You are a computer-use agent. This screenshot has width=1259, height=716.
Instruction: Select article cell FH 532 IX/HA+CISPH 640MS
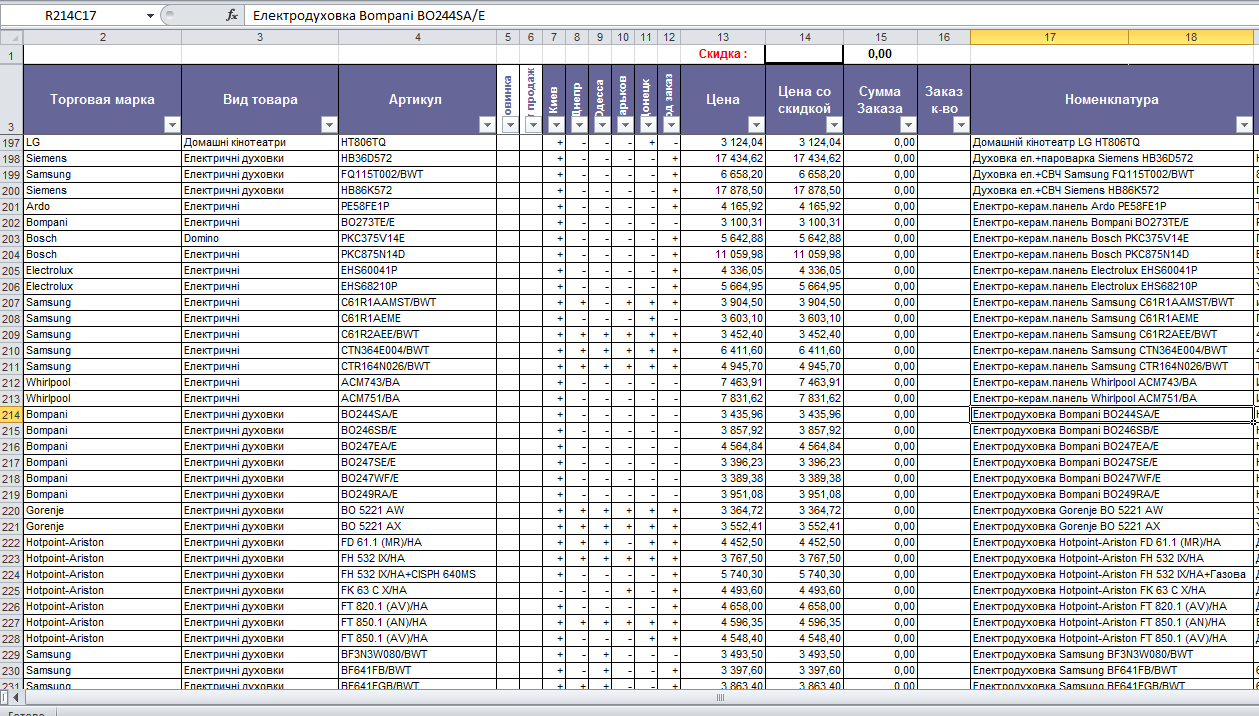coord(418,574)
